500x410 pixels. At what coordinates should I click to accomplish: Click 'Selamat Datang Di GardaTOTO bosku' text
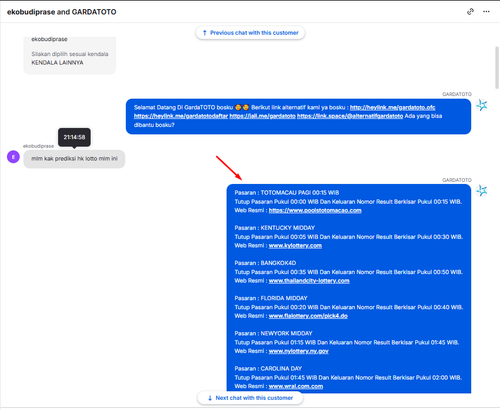pos(183,107)
